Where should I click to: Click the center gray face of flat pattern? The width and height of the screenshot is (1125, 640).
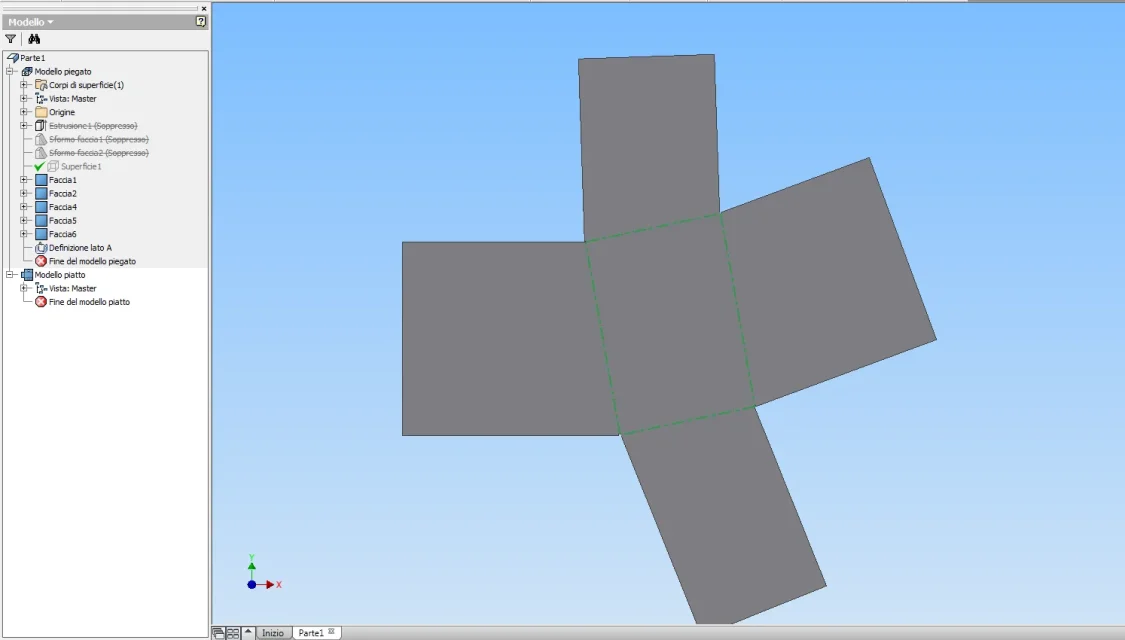click(670, 324)
